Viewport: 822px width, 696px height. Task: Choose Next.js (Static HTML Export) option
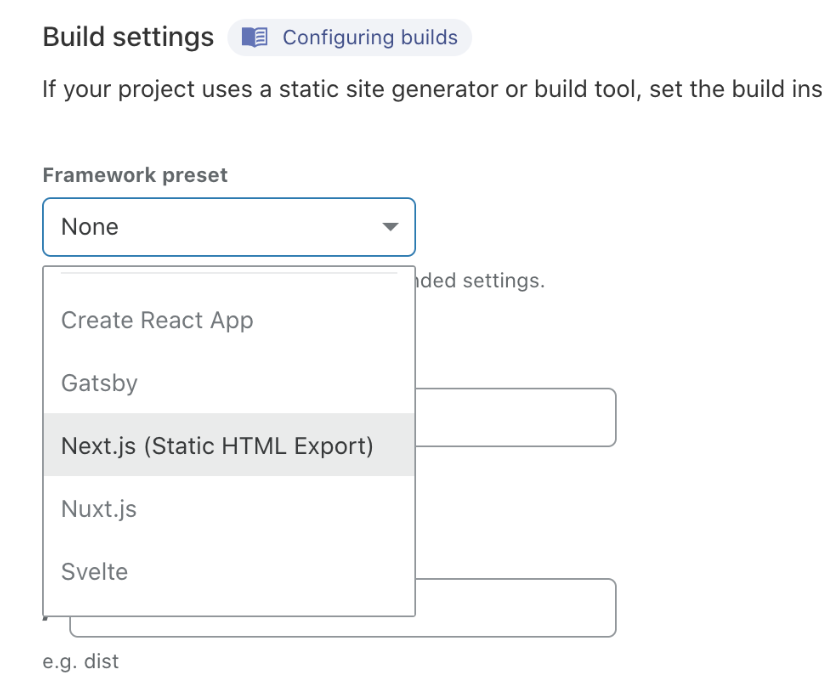tap(229, 445)
